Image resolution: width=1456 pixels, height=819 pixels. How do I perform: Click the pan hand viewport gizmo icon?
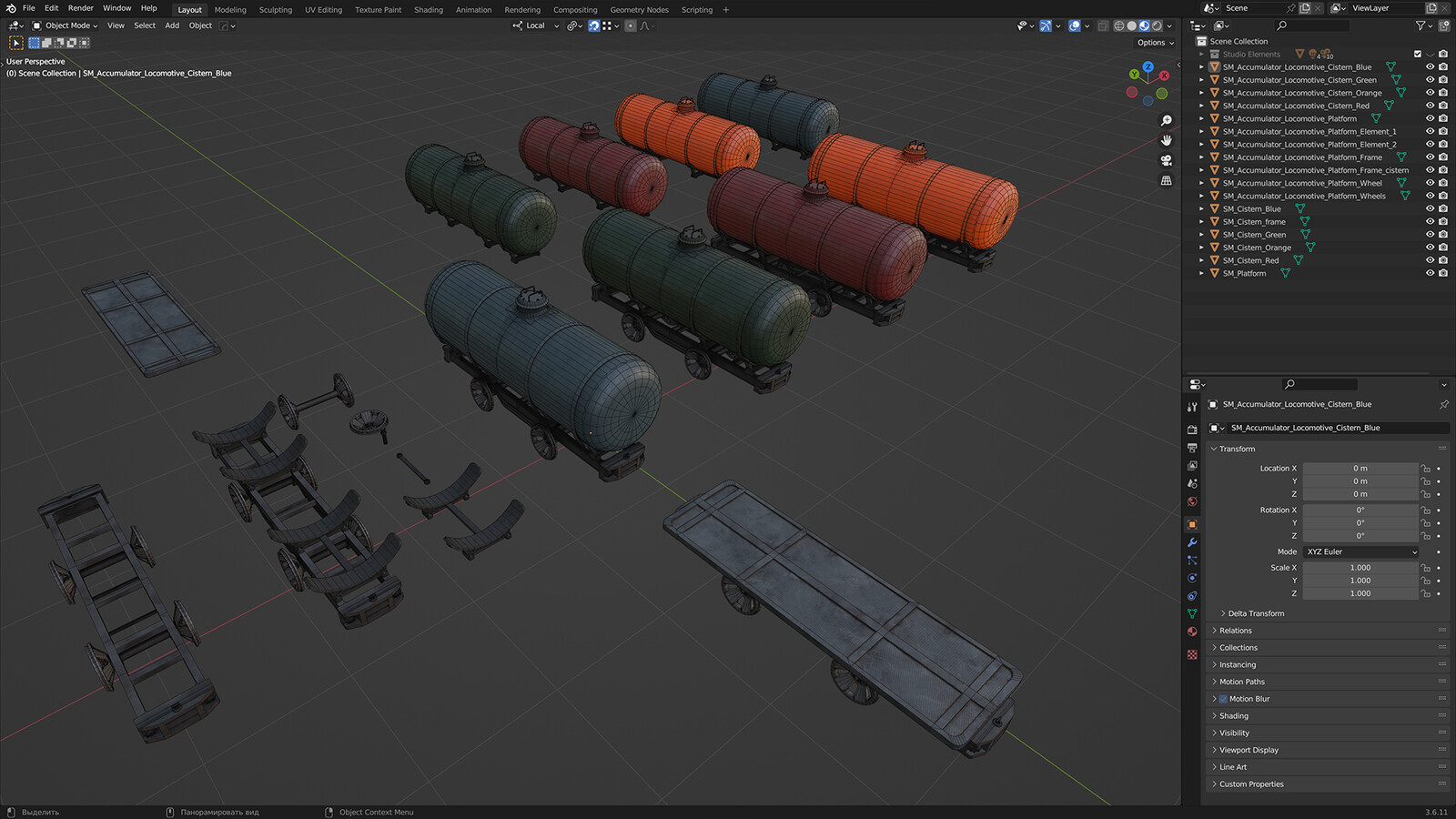(1166, 140)
